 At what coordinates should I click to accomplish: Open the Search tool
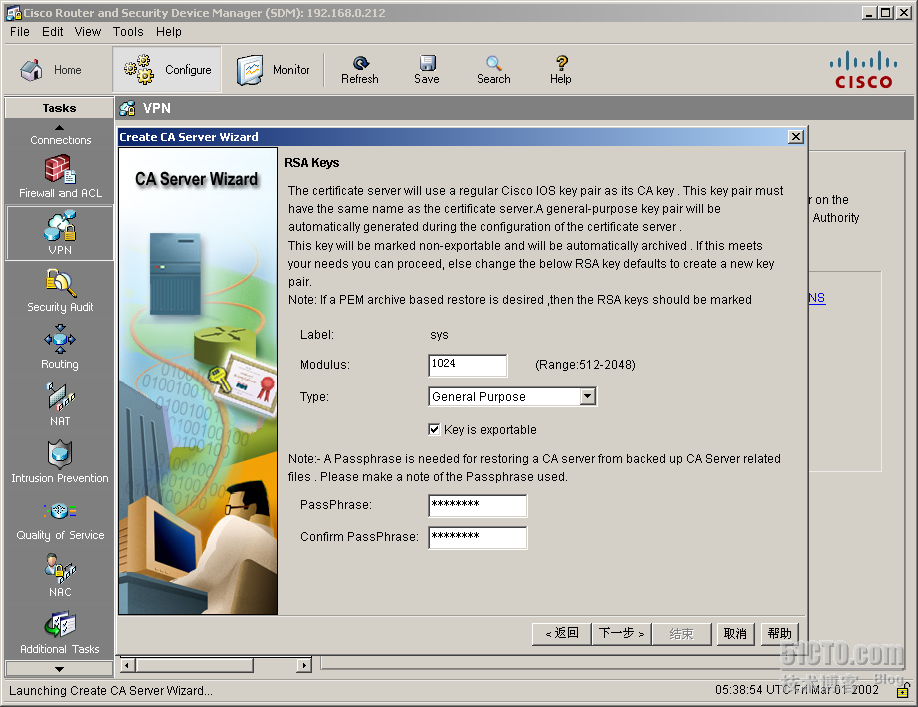point(494,70)
